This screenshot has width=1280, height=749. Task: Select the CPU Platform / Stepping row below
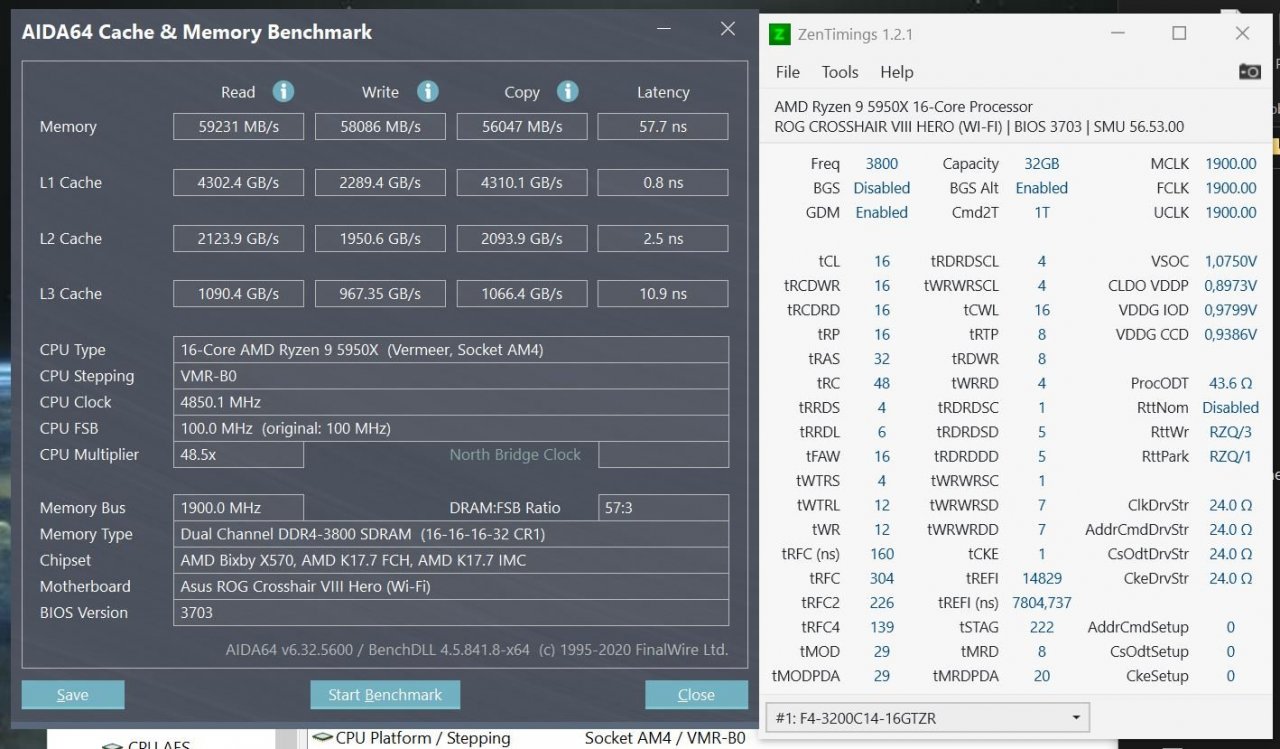420,738
